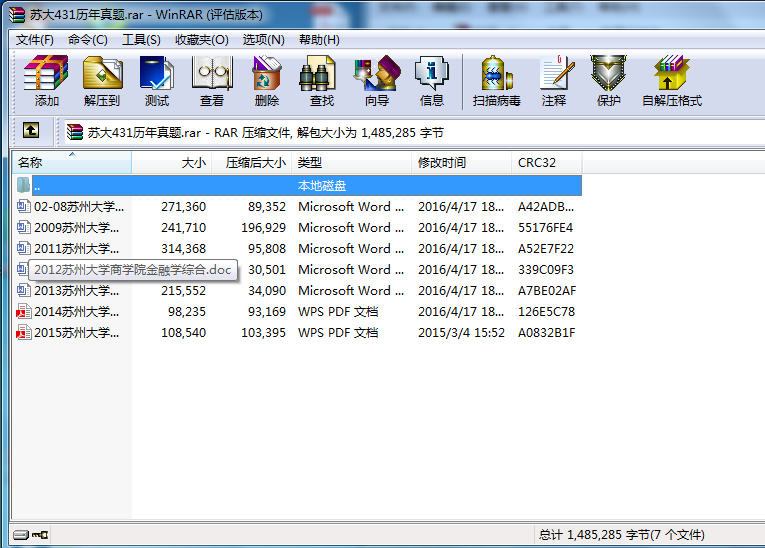765x548 pixels.
Task: Open the 帮助(H) menu
Action: (x=319, y=40)
